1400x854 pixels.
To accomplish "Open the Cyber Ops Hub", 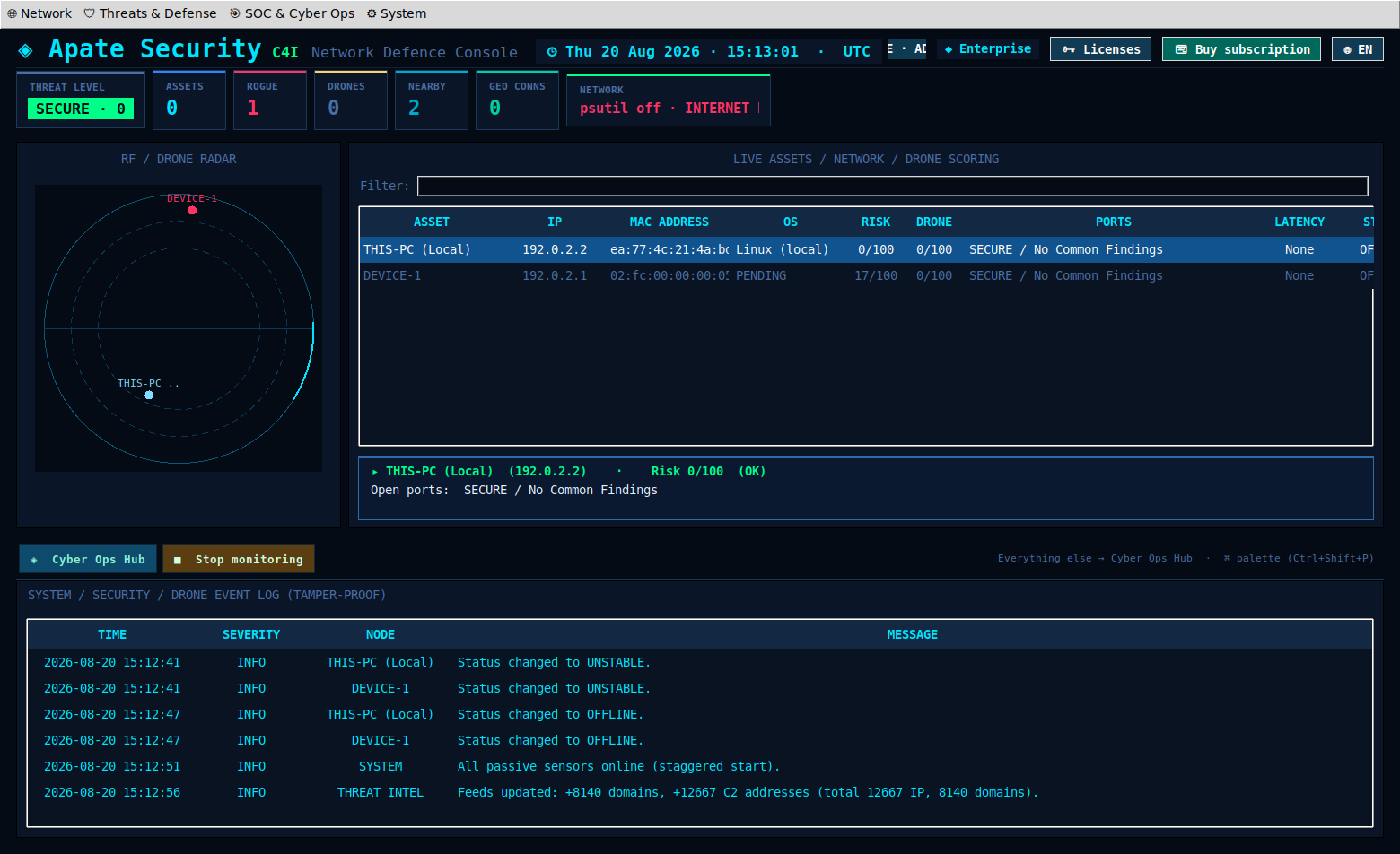I will pyautogui.click(x=88, y=559).
